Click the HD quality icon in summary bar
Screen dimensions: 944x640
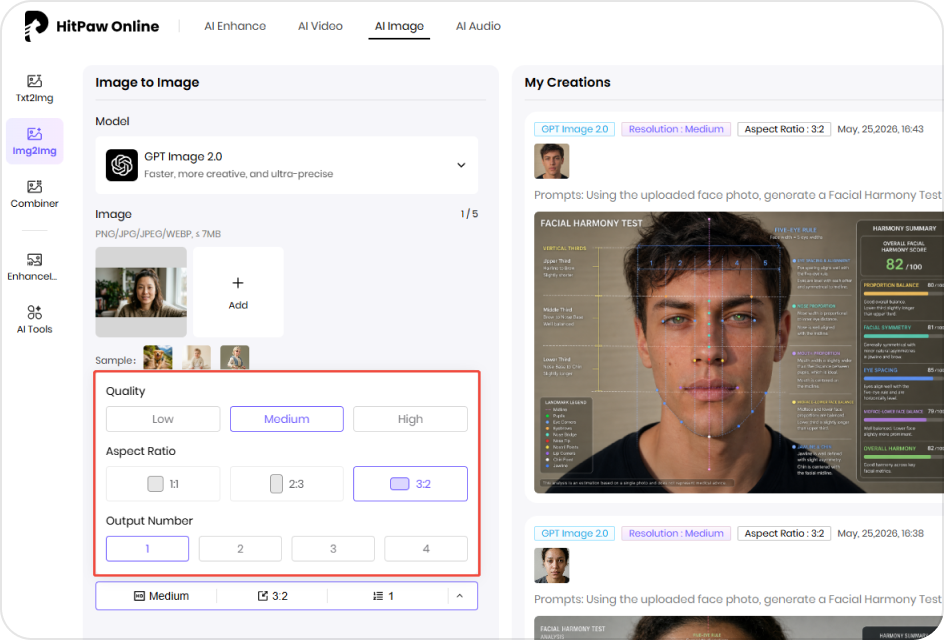(139, 596)
